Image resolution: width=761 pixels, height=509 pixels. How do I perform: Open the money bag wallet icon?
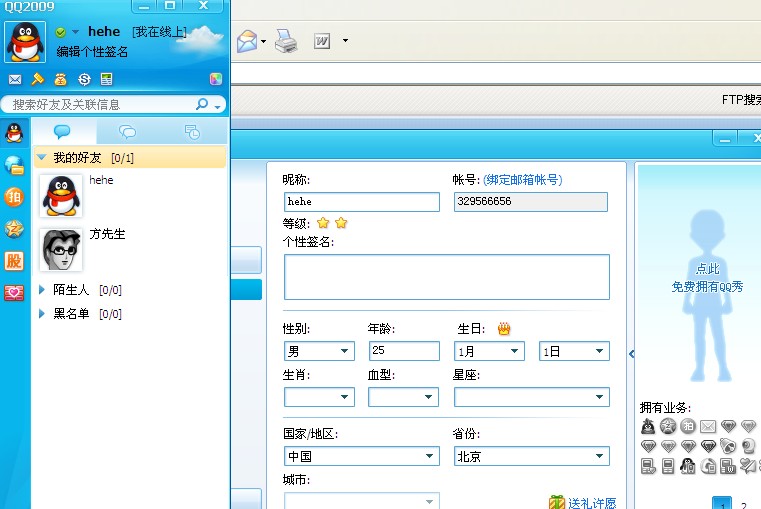(61, 79)
